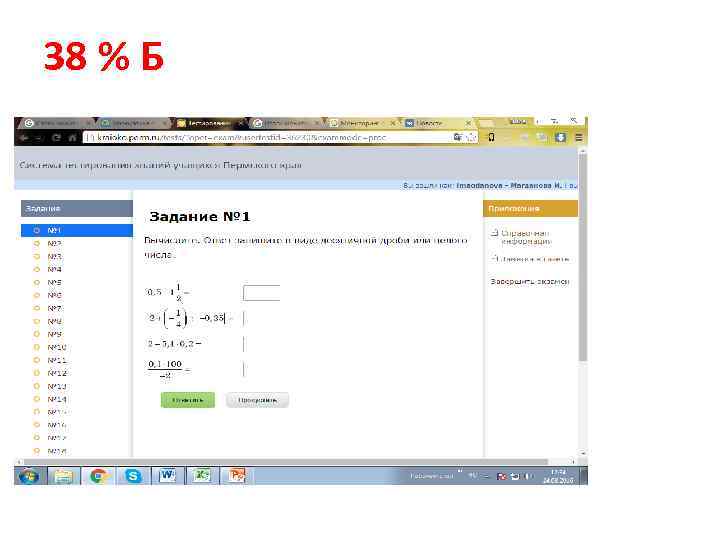Click the Приложения panel header
The image size is (720, 540).
[530, 208]
